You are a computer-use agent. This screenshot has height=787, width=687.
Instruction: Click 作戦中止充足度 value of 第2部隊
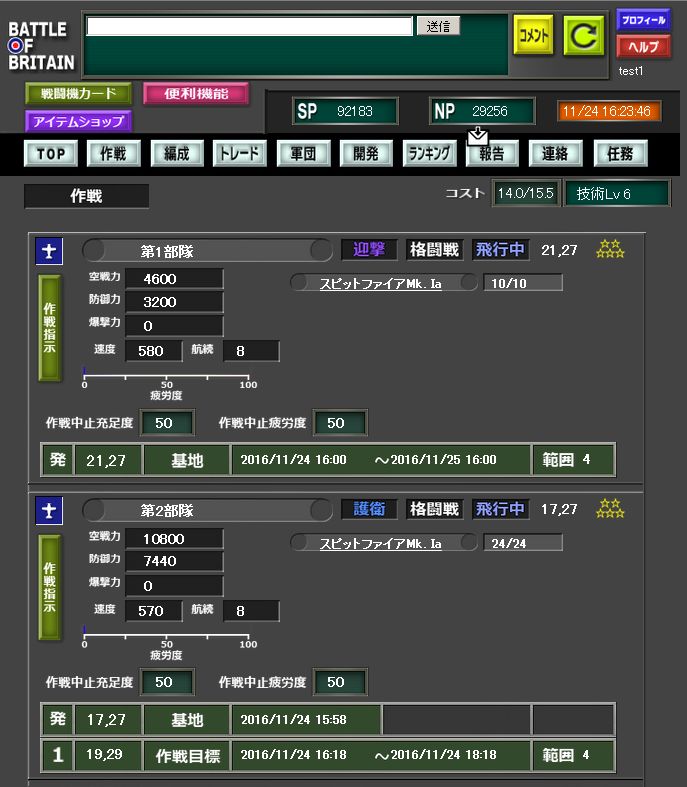[x=167, y=682]
